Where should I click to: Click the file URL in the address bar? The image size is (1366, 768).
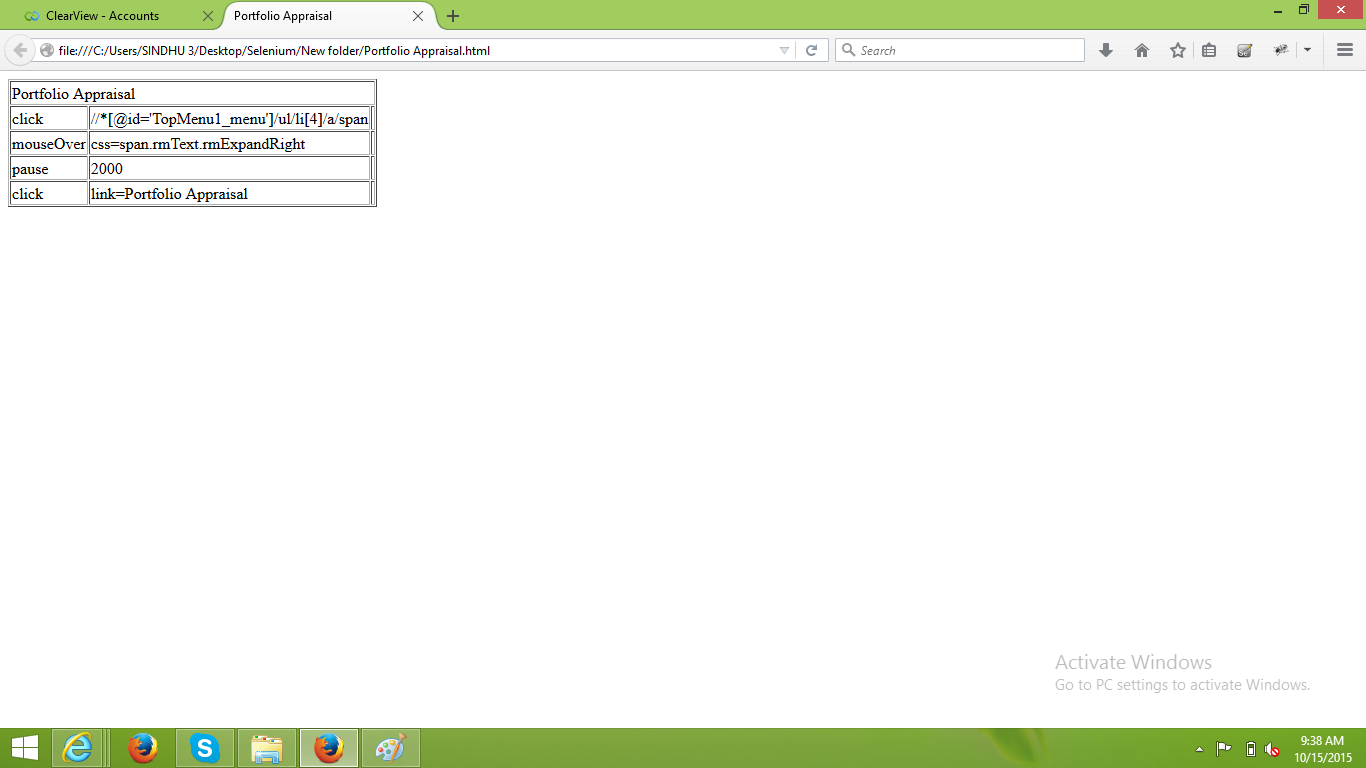point(274,50)
